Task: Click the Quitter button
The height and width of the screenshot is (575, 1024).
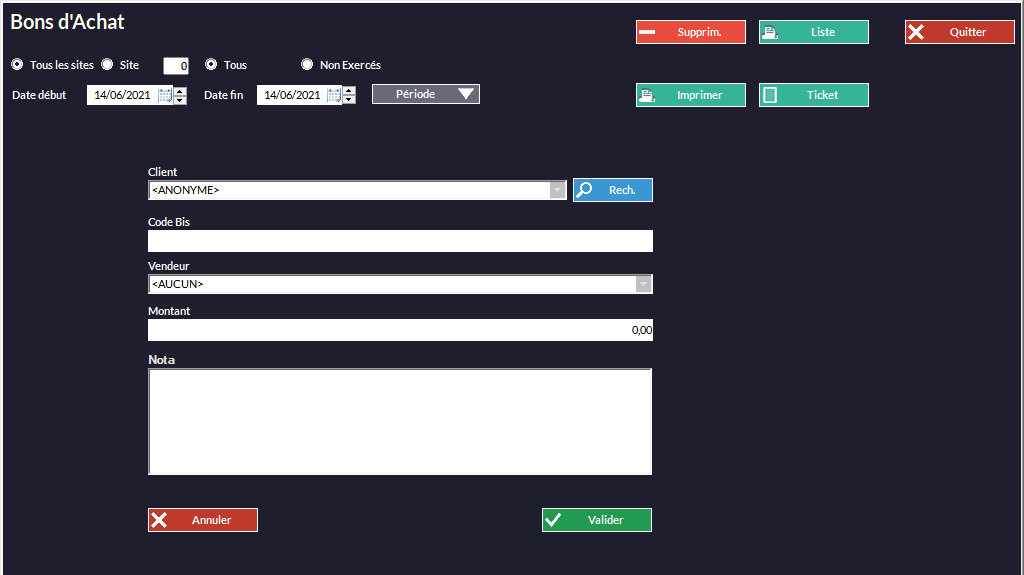Action: (x=959, y=32)
